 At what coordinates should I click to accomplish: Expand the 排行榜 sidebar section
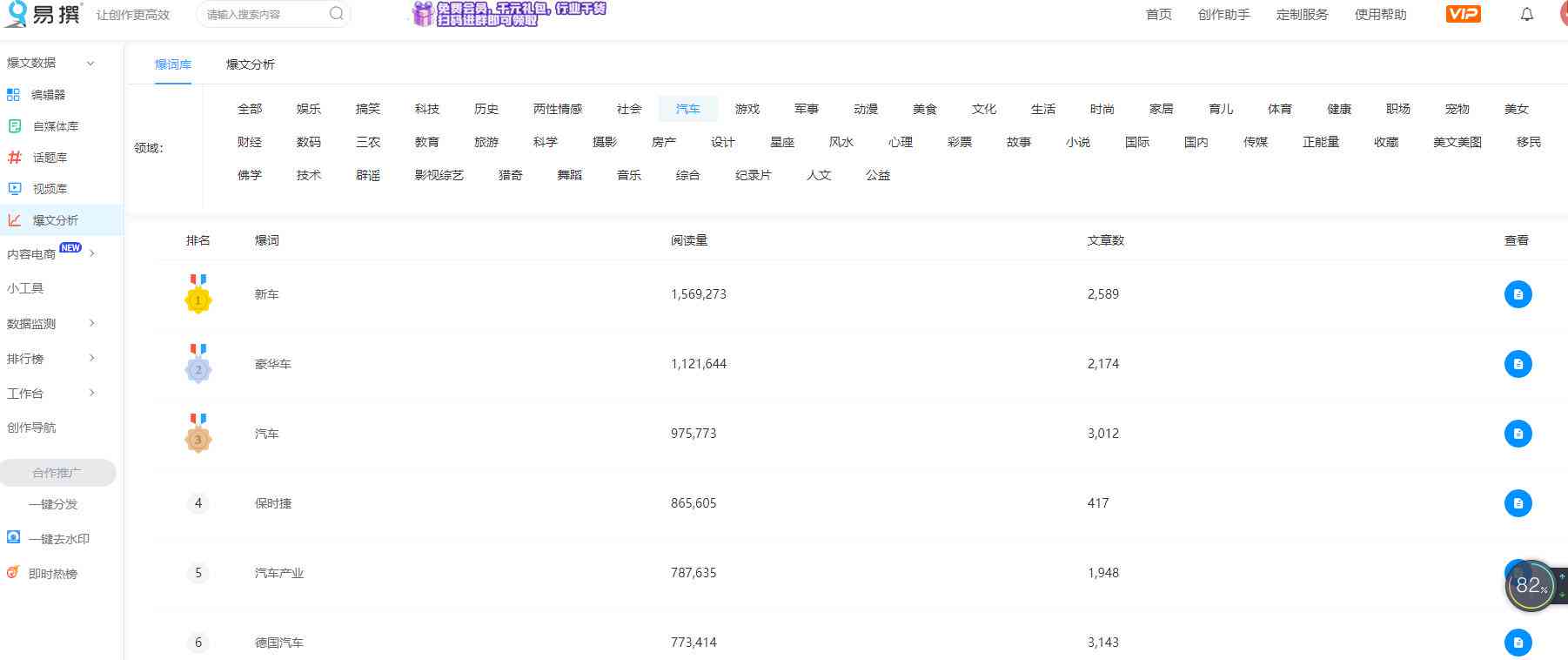92,358
